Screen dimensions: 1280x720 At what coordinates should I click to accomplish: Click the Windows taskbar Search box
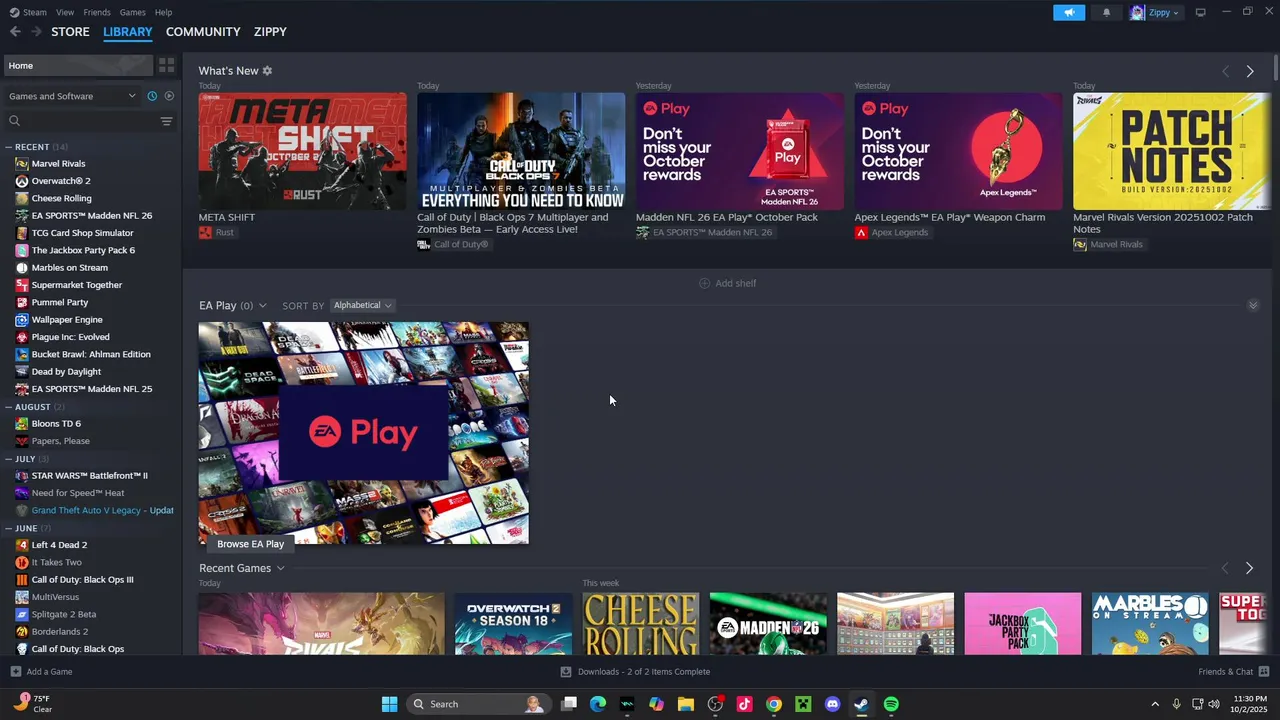(x=478, y=704)
